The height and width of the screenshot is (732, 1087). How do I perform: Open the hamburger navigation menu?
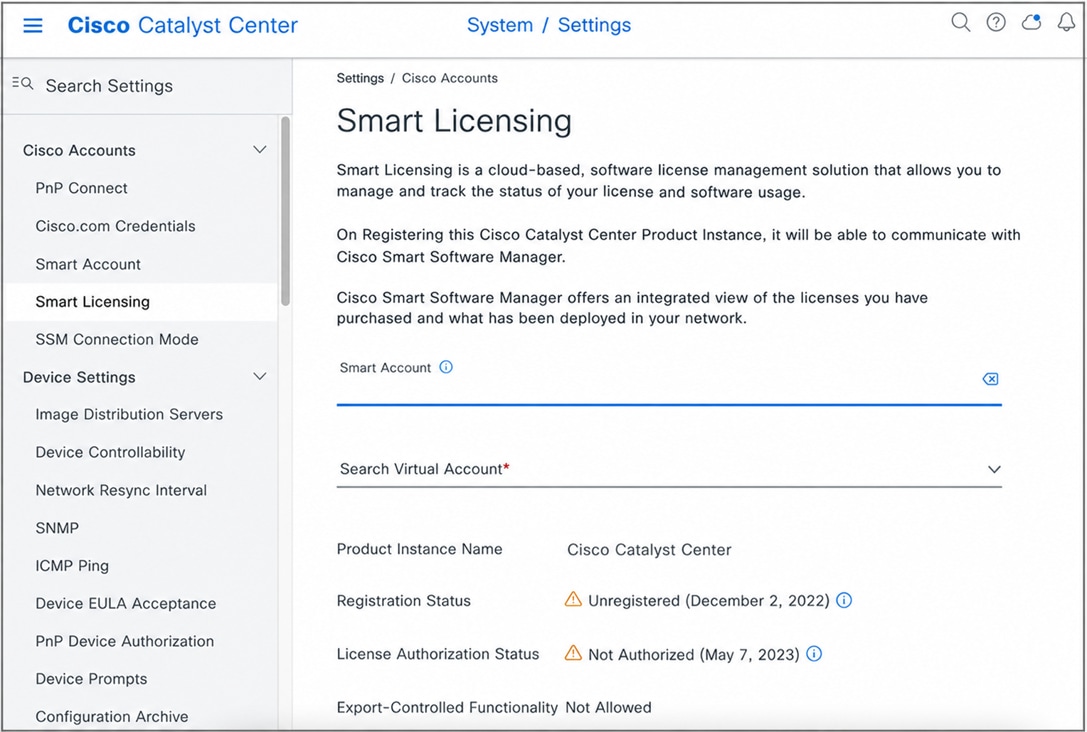tap(33, 26)
